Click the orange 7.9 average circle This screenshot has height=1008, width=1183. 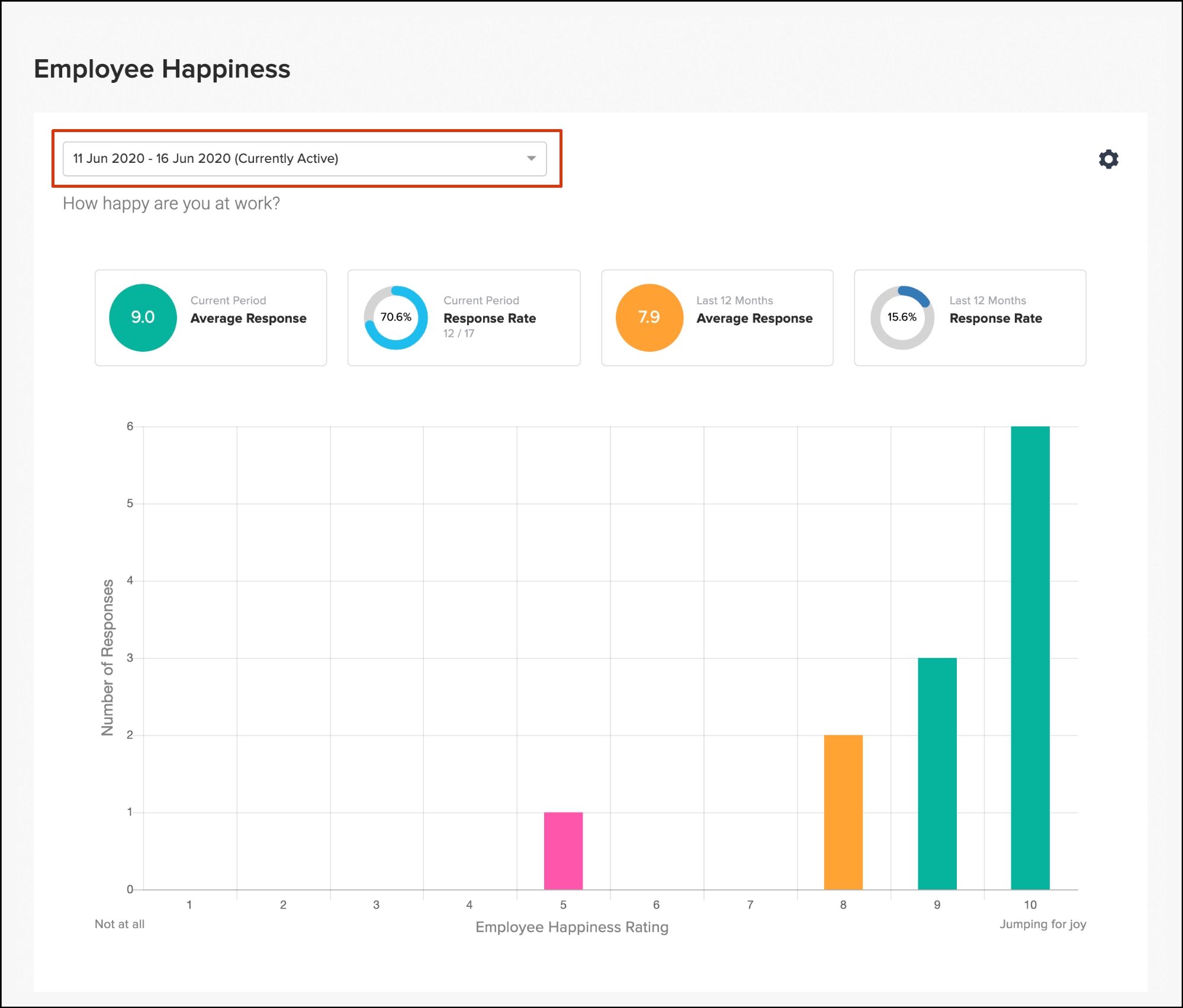pyautogui.click(x=649, y=317)
